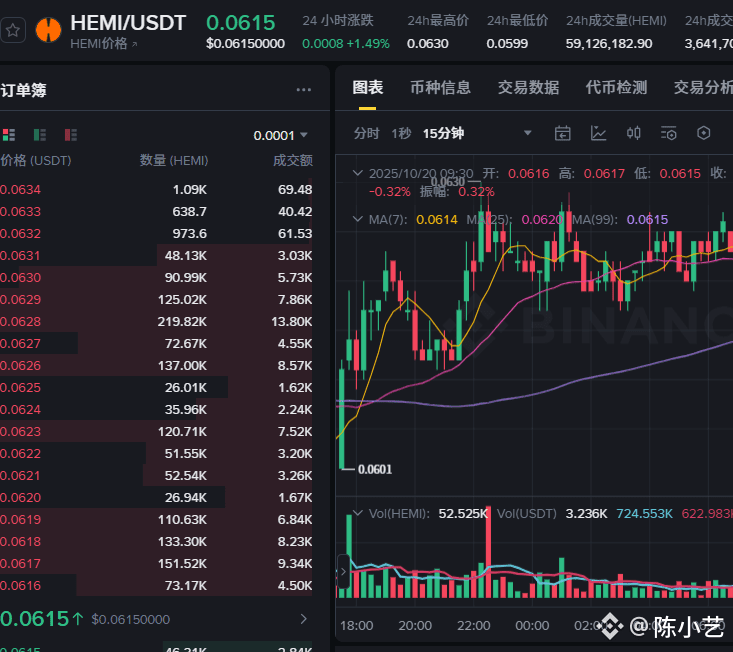The width and height of the screenshot is (733, 652).
Task: Click the 0.0618 sell order price
Action: pyautogui.click(x=20, y=542)
